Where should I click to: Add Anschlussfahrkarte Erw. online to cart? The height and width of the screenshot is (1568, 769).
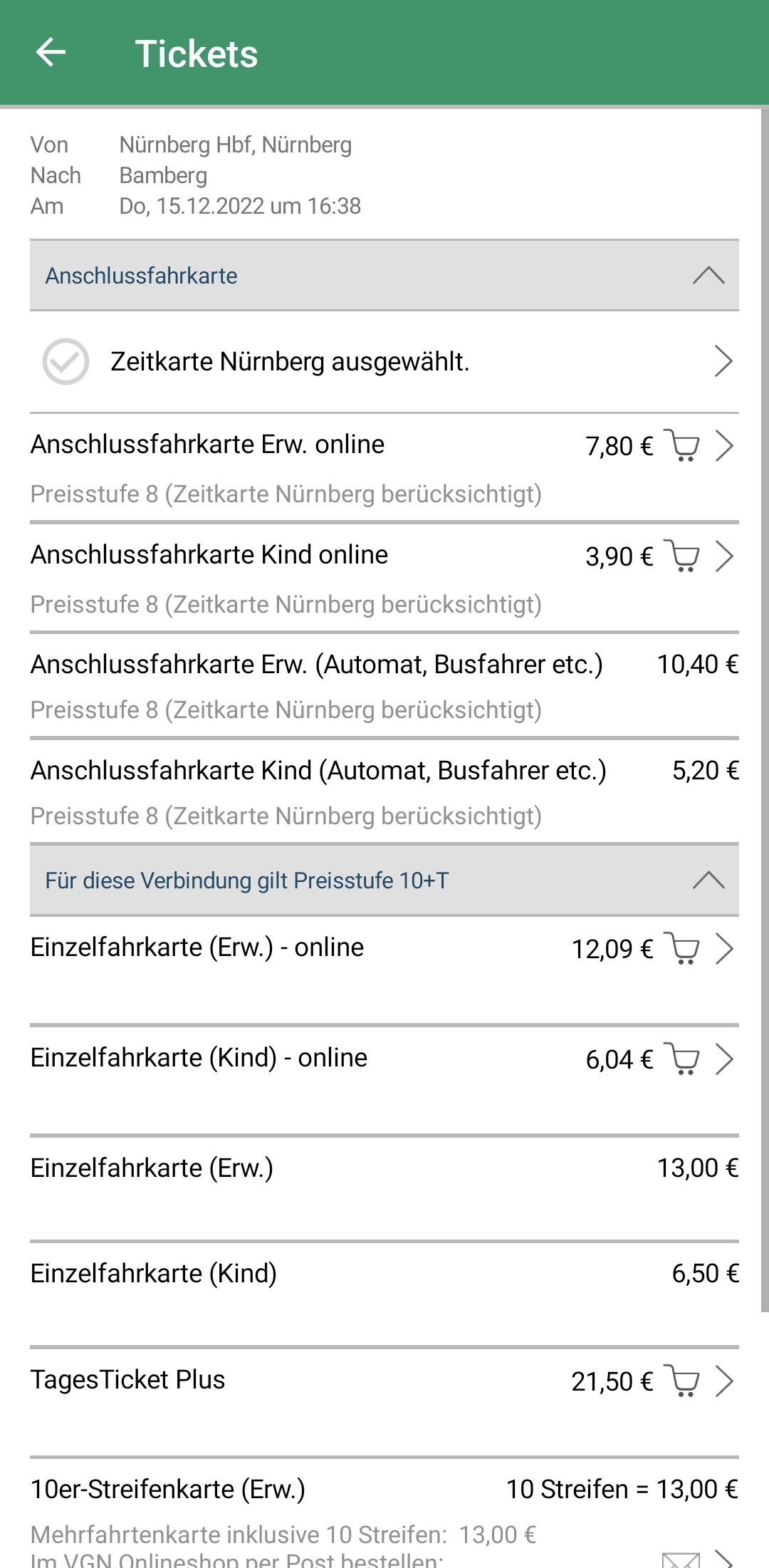[681, 446]
